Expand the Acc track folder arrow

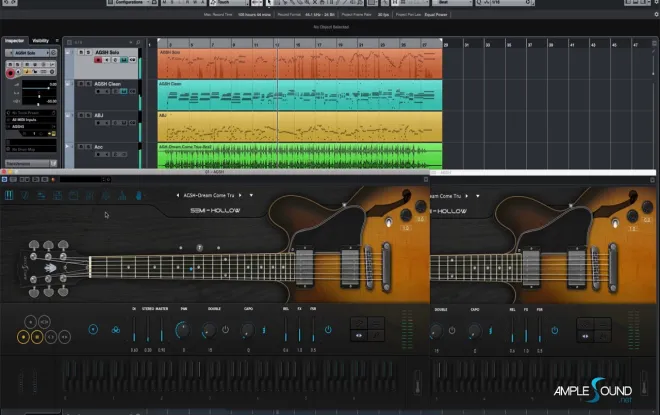pyautogui.click(x=67, y=146)
